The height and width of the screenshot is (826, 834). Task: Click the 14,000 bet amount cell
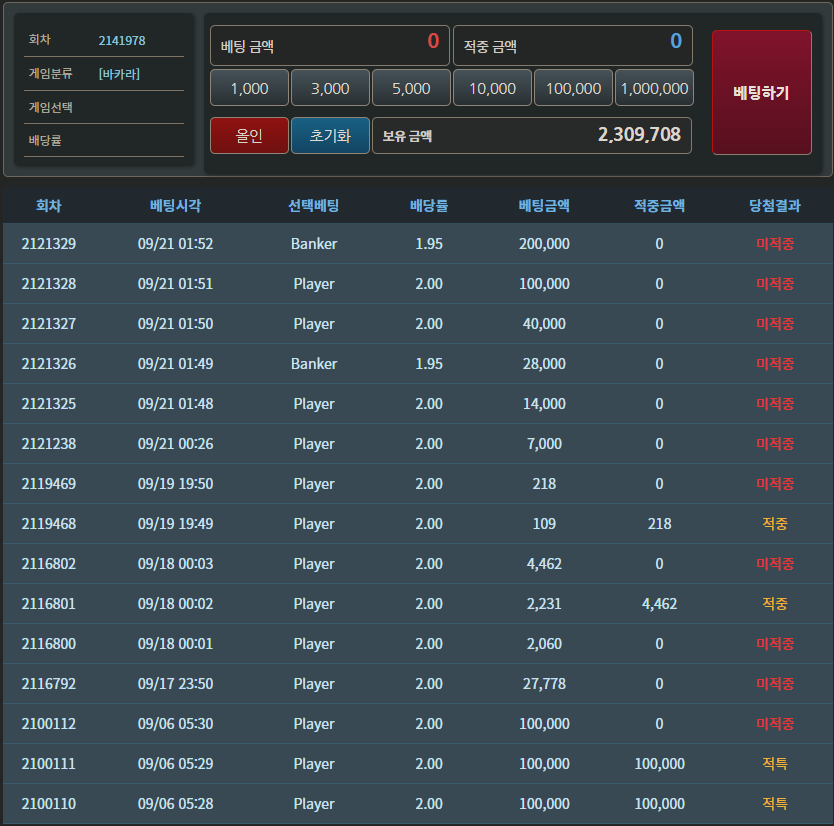point(544,404)
